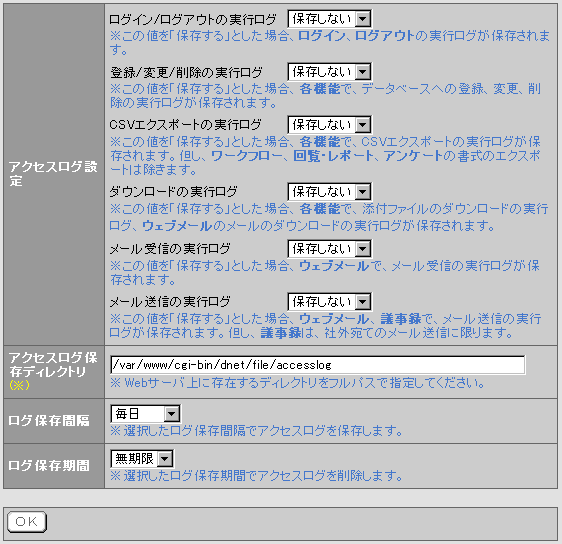Click the first 議事録 link under メール送信
The width and height of the screenshot is (562, 544).
pos(401,319)
